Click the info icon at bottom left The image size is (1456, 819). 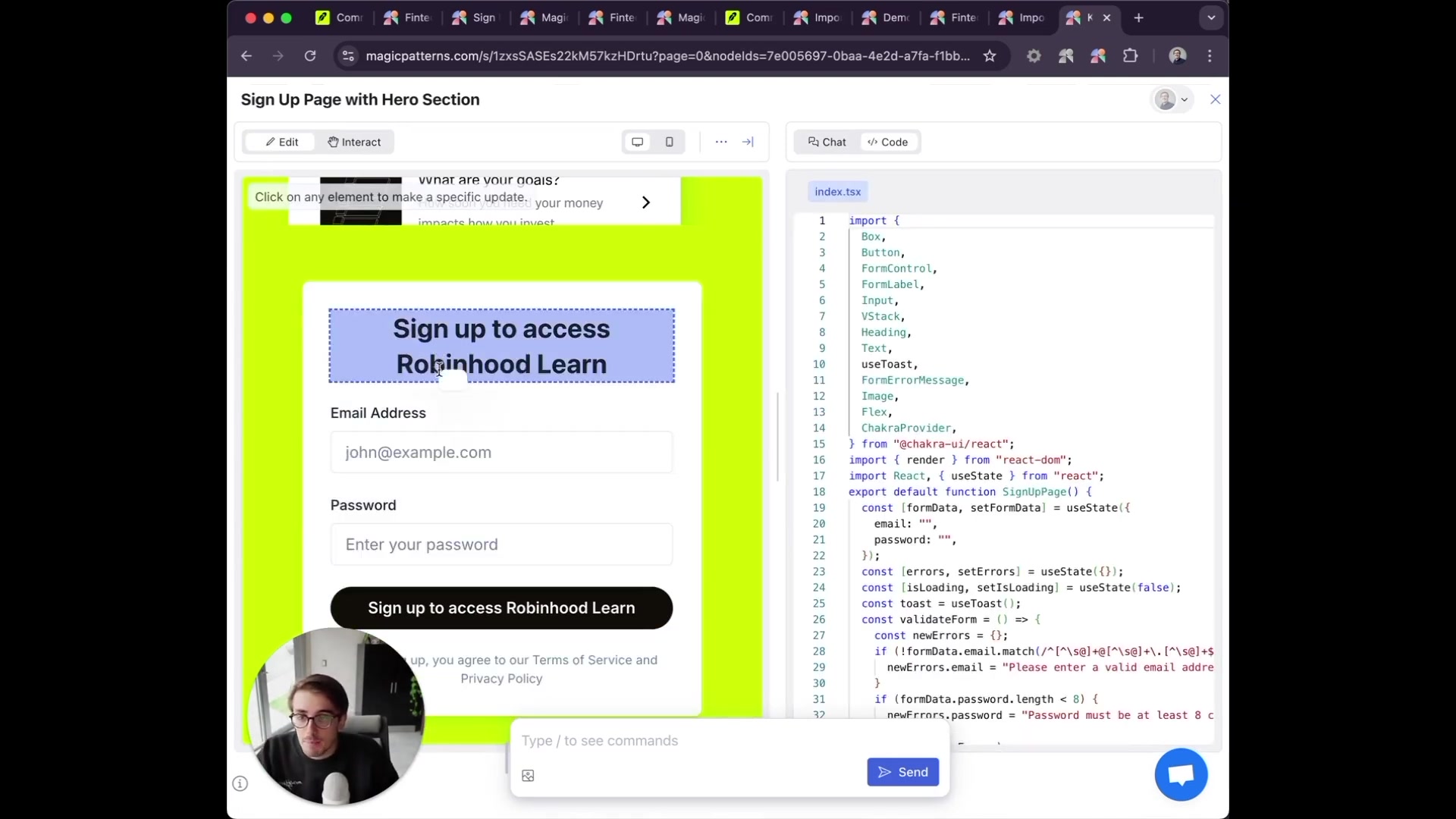pyautogui.click(x=240, y=783)
